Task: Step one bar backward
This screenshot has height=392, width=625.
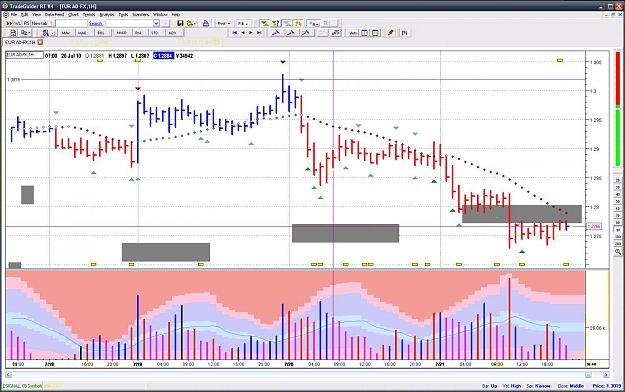Action: 243,33
